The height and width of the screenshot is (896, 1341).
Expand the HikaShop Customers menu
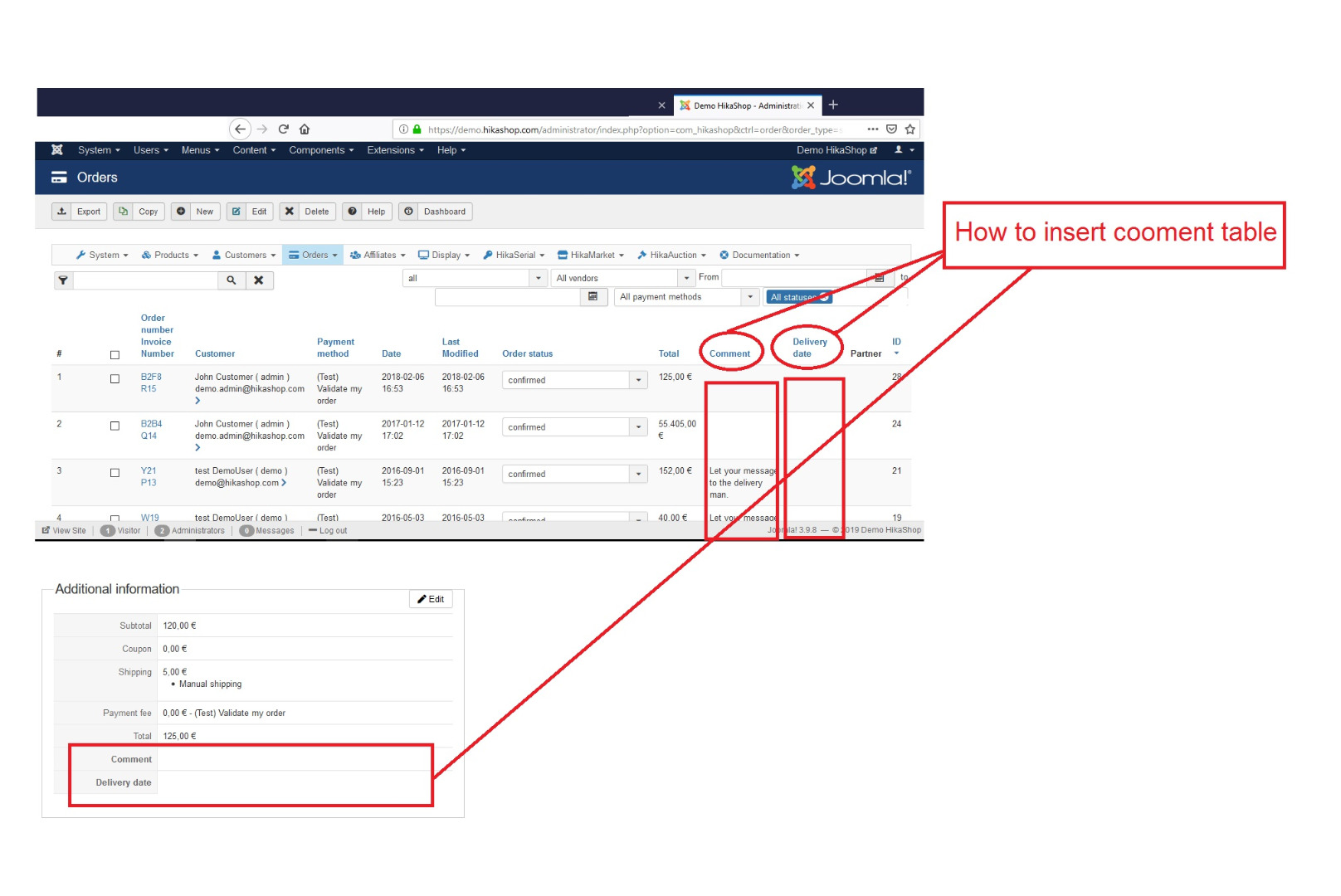pos(244,256)
